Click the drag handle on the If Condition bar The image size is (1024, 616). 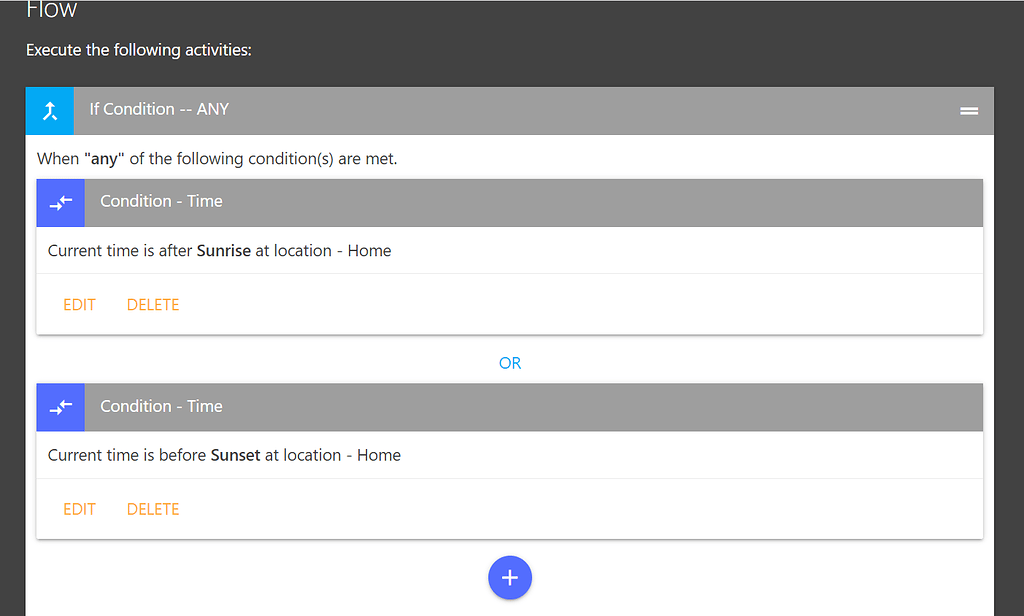pos(968,111)
